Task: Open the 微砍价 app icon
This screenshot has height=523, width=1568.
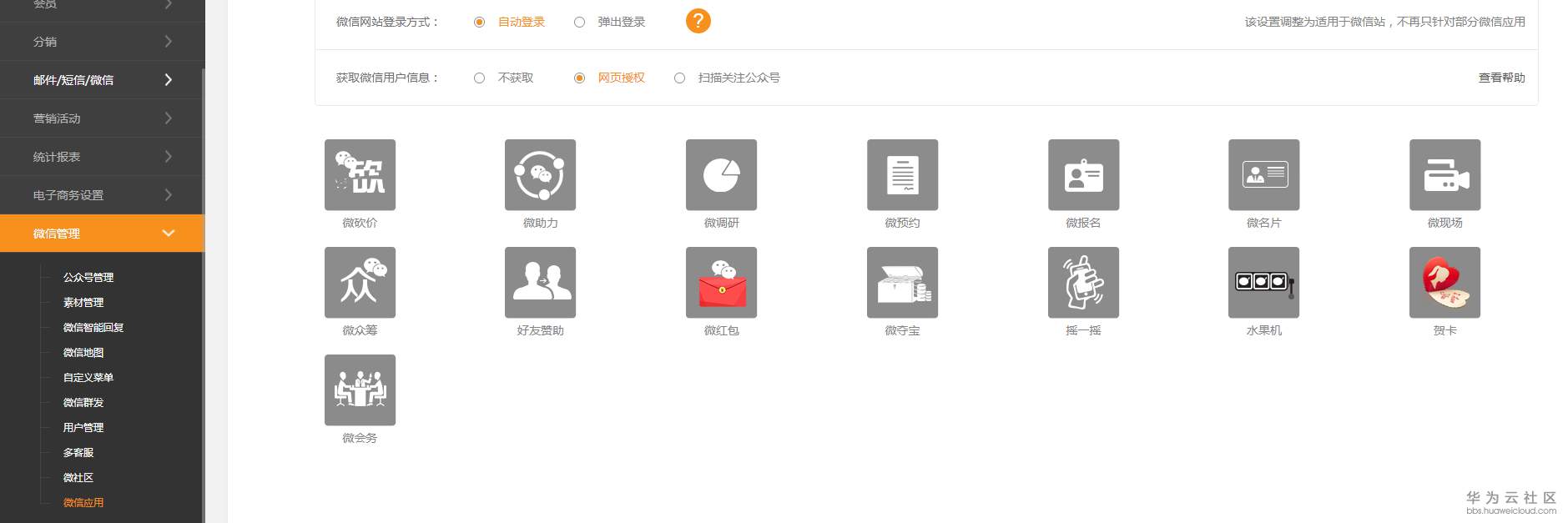Action: [360, 174]
